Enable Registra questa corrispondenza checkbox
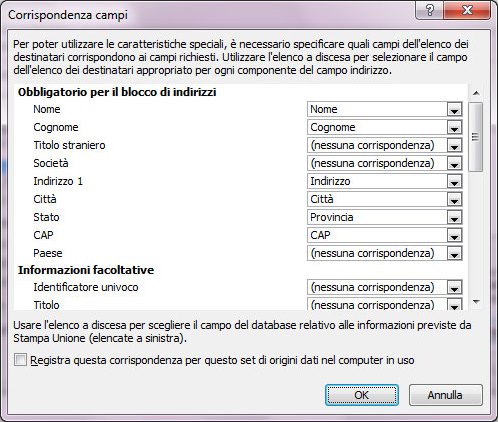Viewport: 498px width, 422px height. tap(20, 360)
